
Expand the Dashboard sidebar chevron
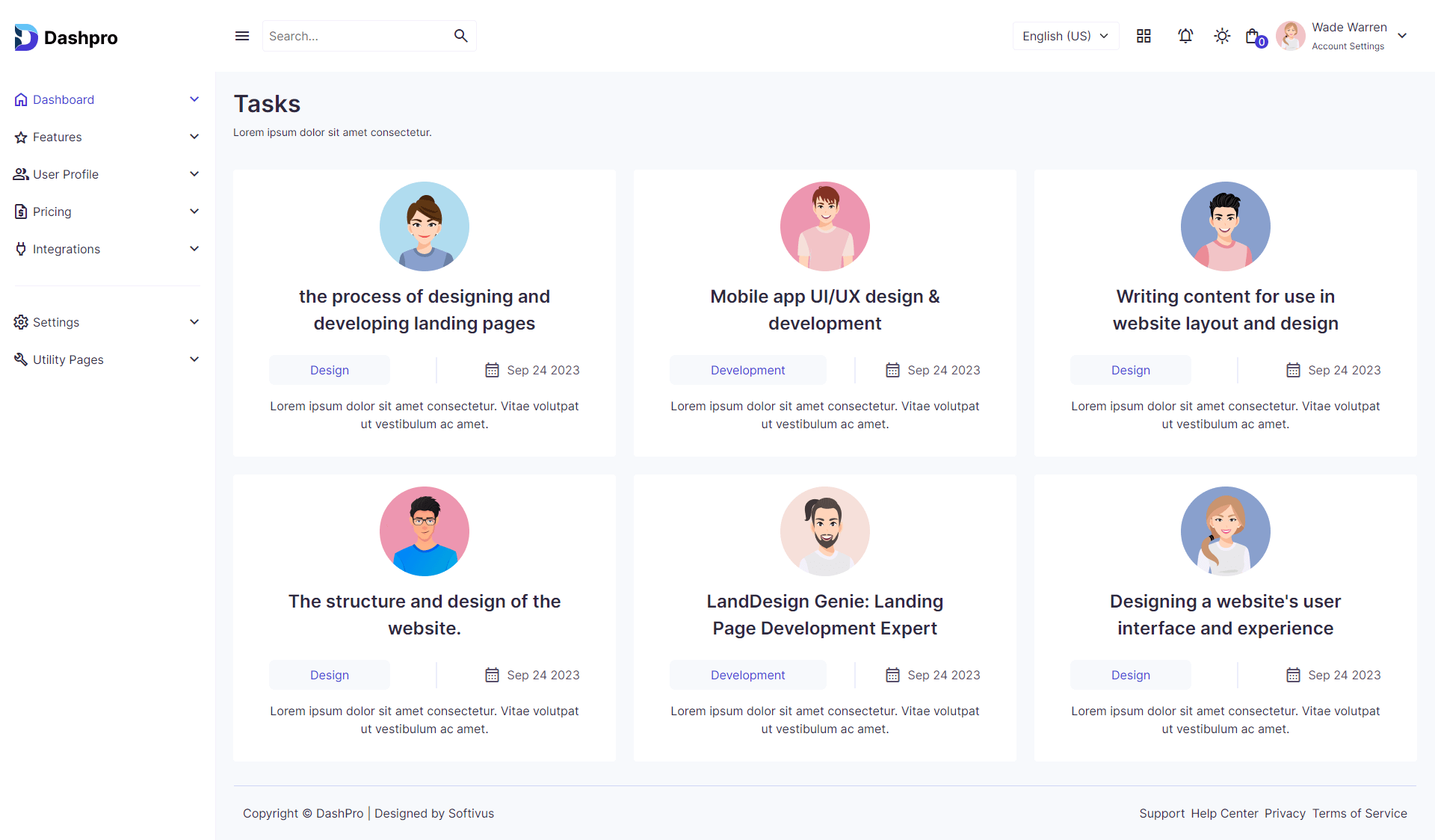tap(194, 99)
